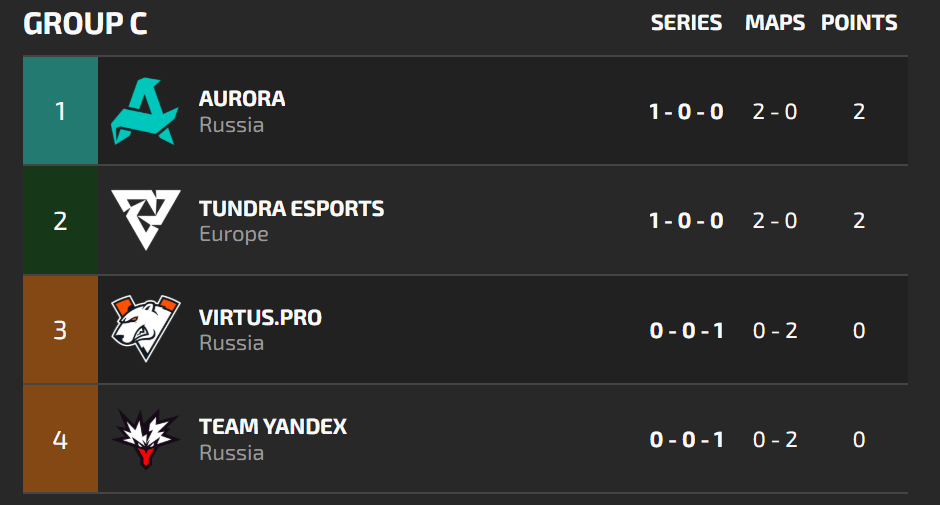The width and height of the screenshot is (940, 505).
Task: Click the brown rank 4 position box
Action: tap(60, 439)
